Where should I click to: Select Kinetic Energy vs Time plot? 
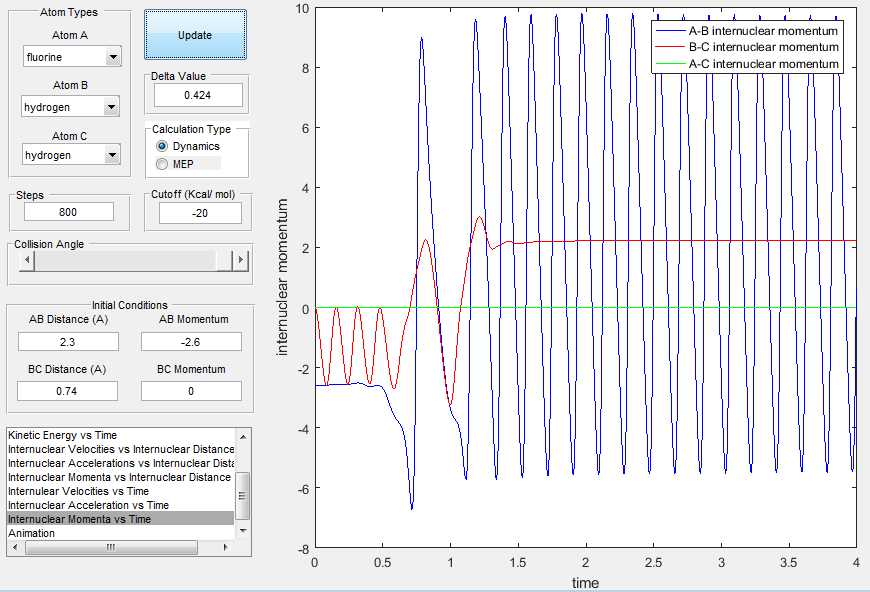[x=121, y=436]
